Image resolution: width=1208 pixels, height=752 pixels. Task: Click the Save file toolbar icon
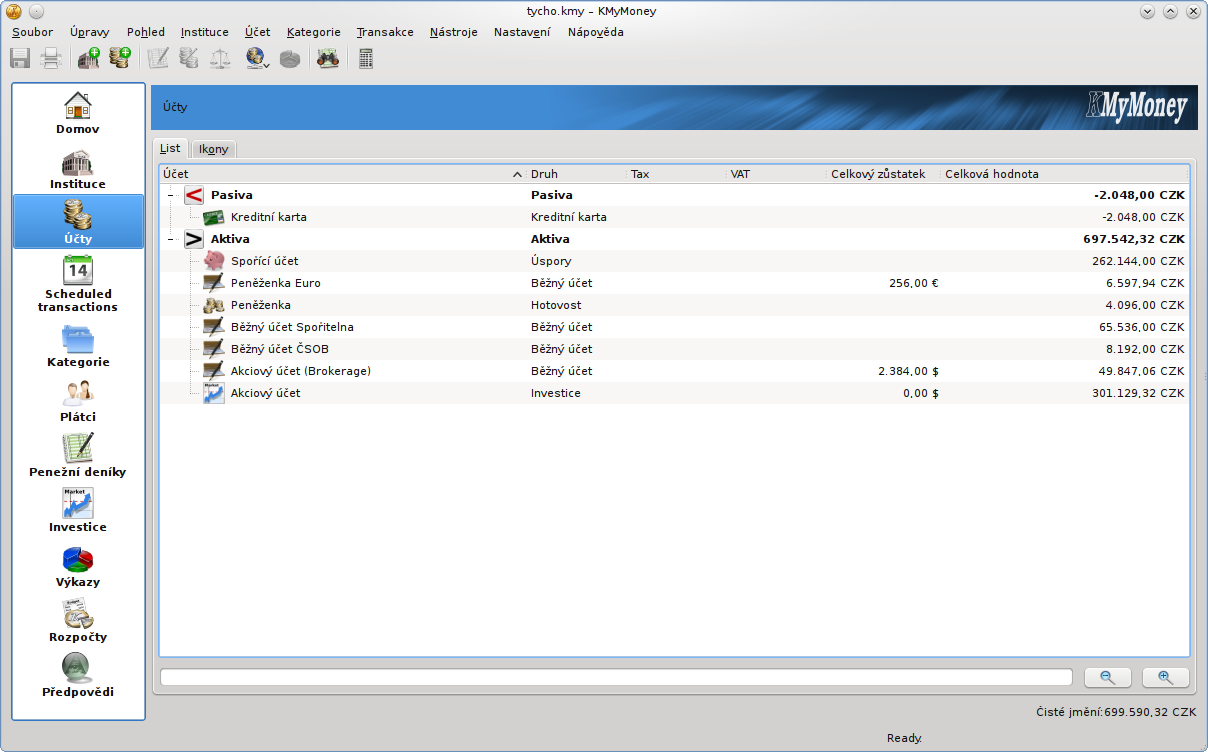20,58
